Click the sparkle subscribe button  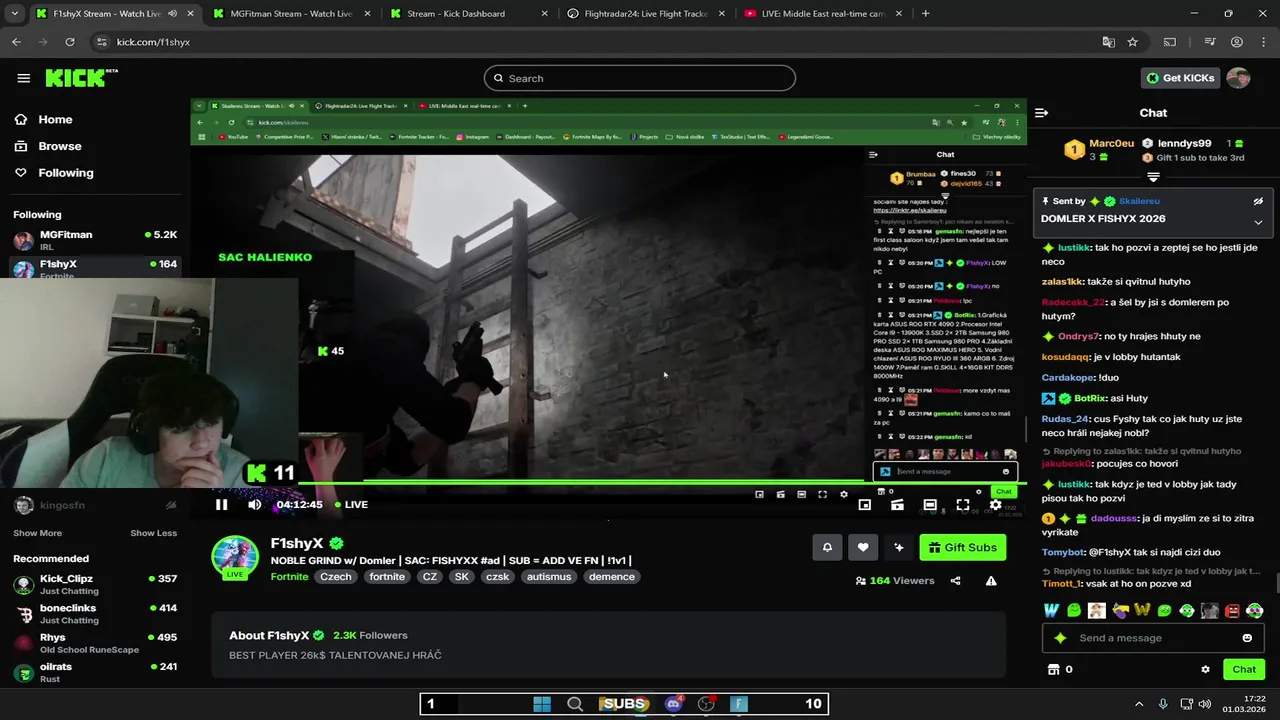[x=899, y=547]
